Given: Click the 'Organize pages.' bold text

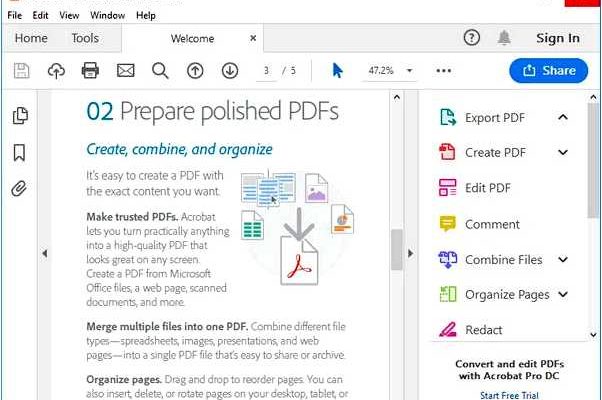Looking at the screenshot, I should 124,380.
